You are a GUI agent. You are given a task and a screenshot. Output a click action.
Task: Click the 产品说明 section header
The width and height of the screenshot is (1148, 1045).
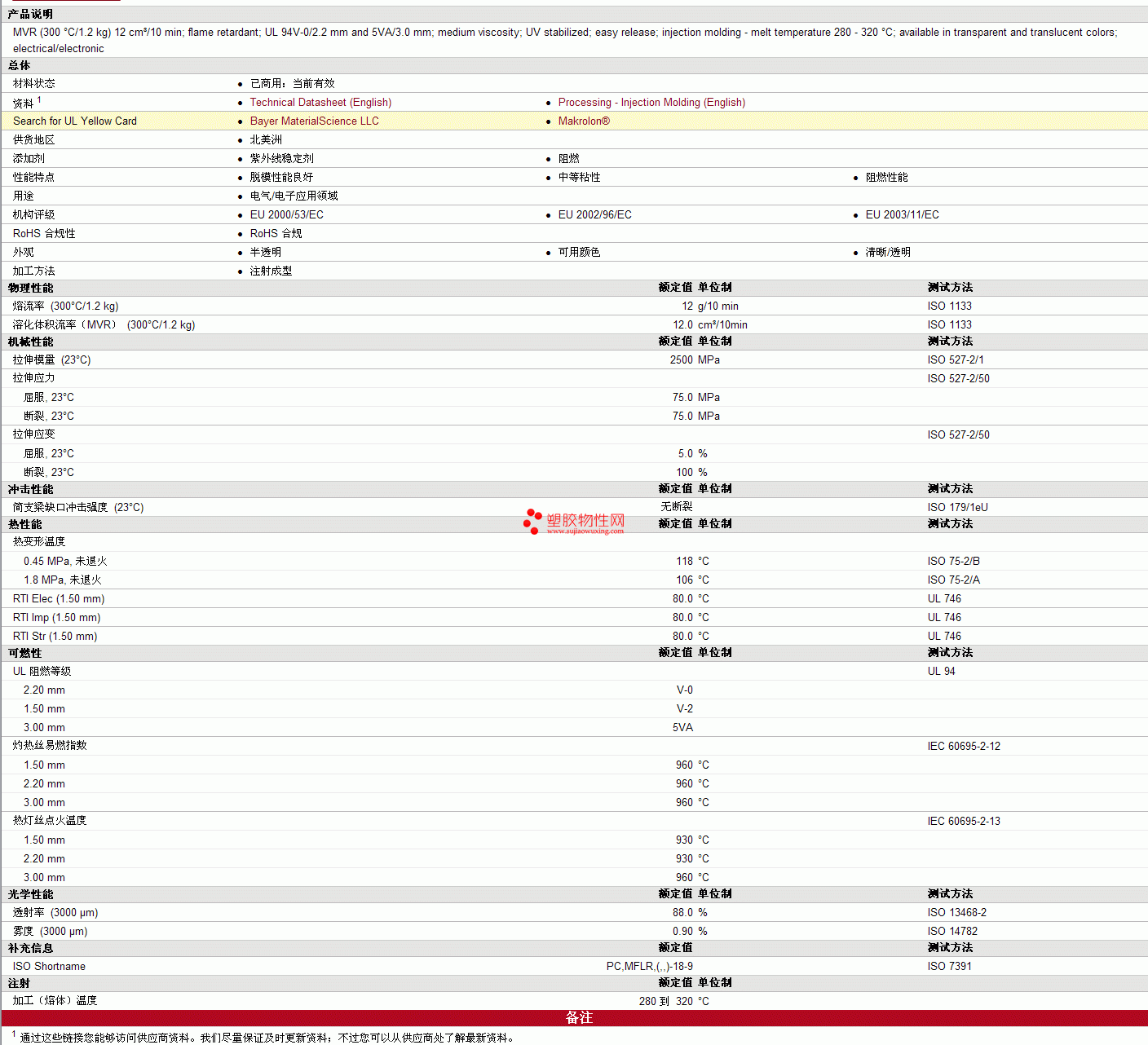30,14
